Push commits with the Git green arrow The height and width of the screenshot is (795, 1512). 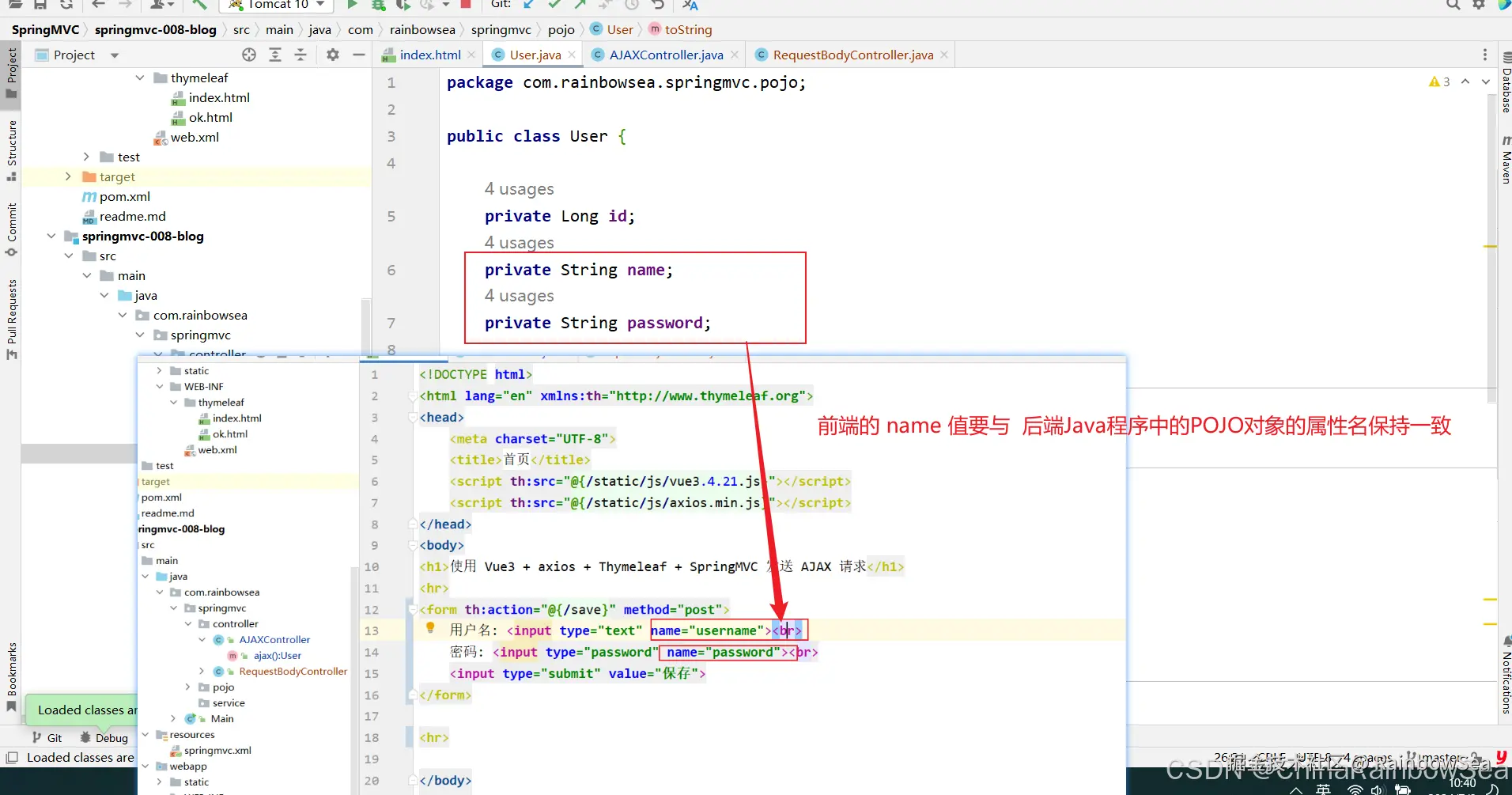pyautogui.click(x=580, y=5)
